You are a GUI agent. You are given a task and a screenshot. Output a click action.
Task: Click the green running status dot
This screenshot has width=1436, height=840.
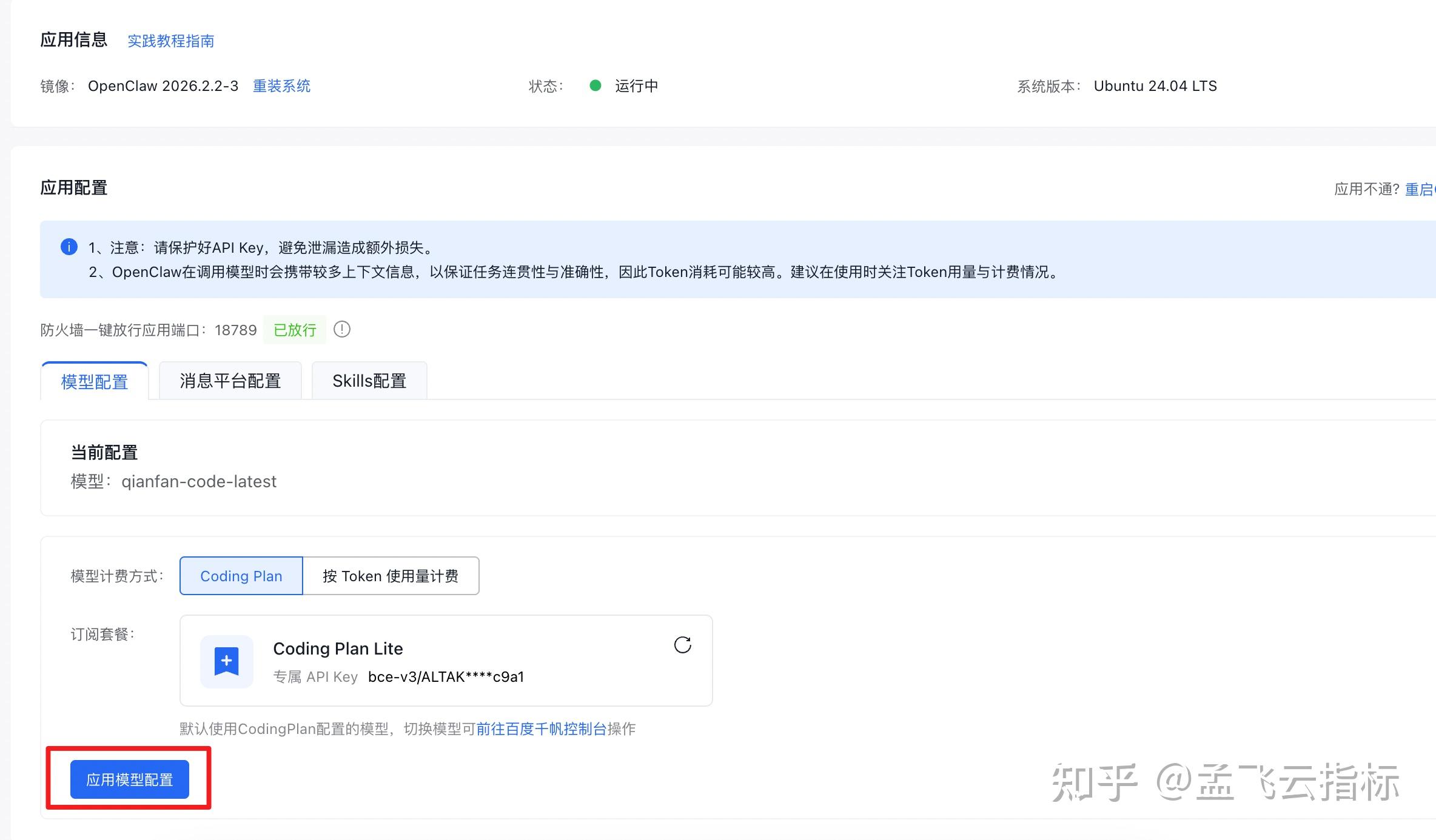595,85
